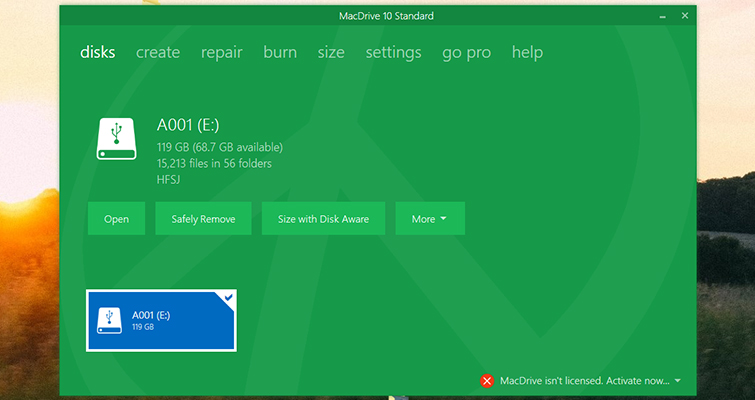Open the size tab
Viewport: 755px width, 400px height.
coord(331,52)
